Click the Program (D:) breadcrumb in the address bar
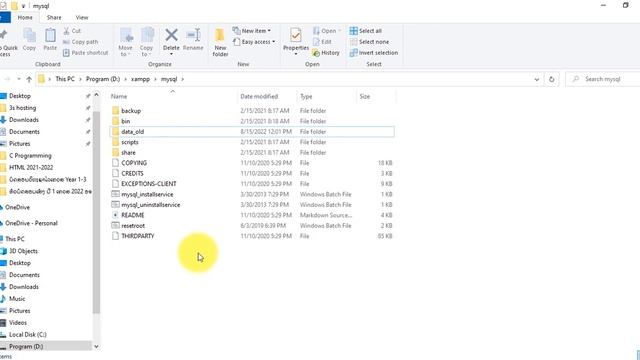The height and width of the screenshot is (360, 640). click(103, 79)
